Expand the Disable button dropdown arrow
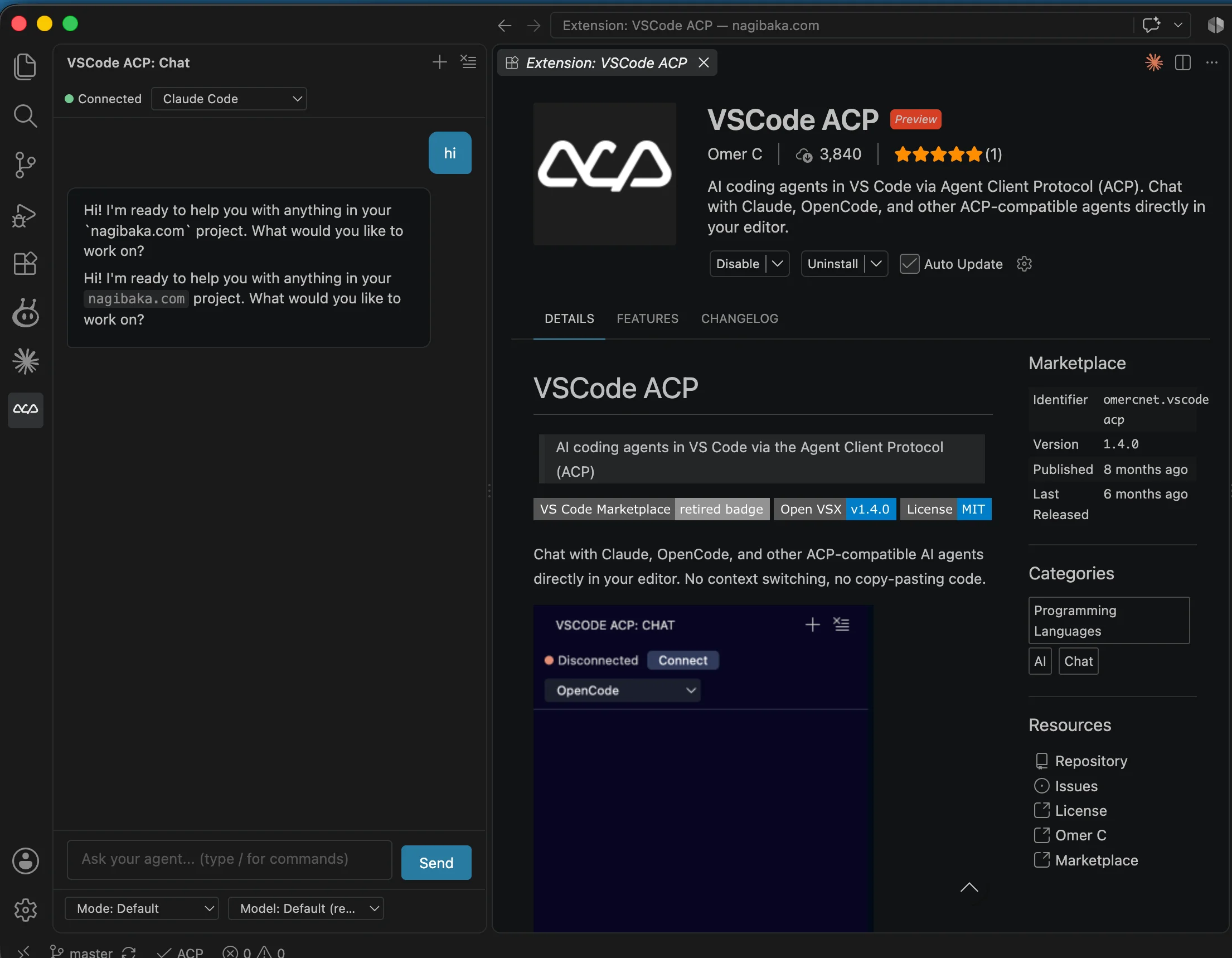Image resolution: width=1232 pixels, height=958 pixels. pos(777,264)
